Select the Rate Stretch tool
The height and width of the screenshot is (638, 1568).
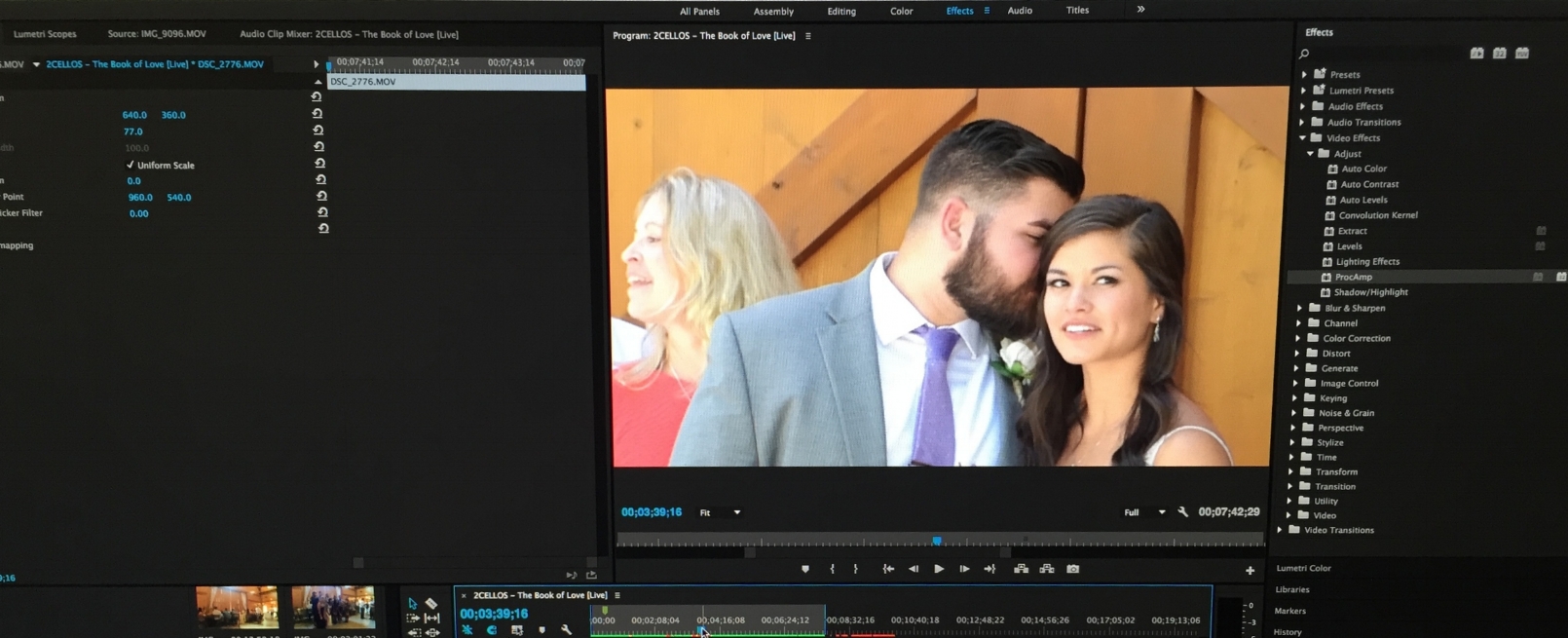(431, 619)
